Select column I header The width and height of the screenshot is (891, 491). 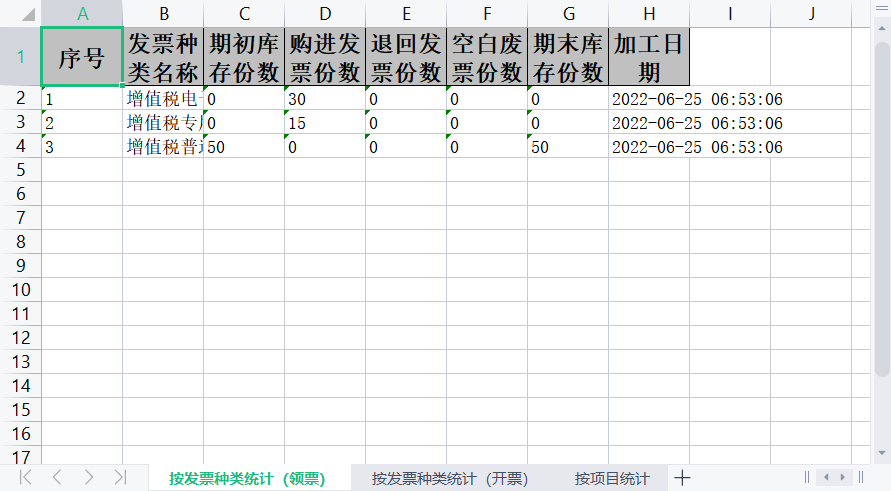pyautogui.click(x=730, y=14)
